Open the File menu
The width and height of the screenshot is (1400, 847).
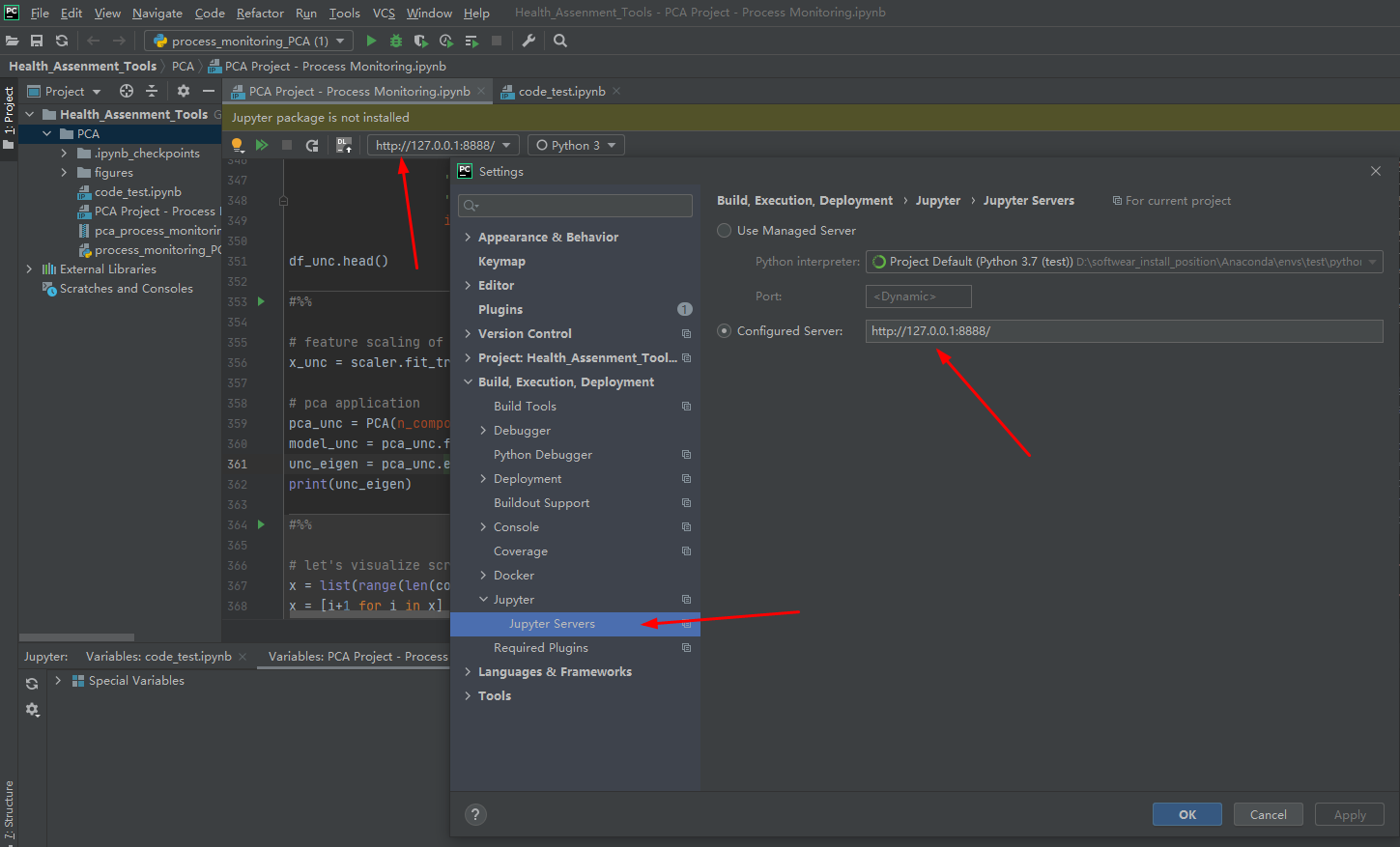pyautogui.click(x=40, y=13)
